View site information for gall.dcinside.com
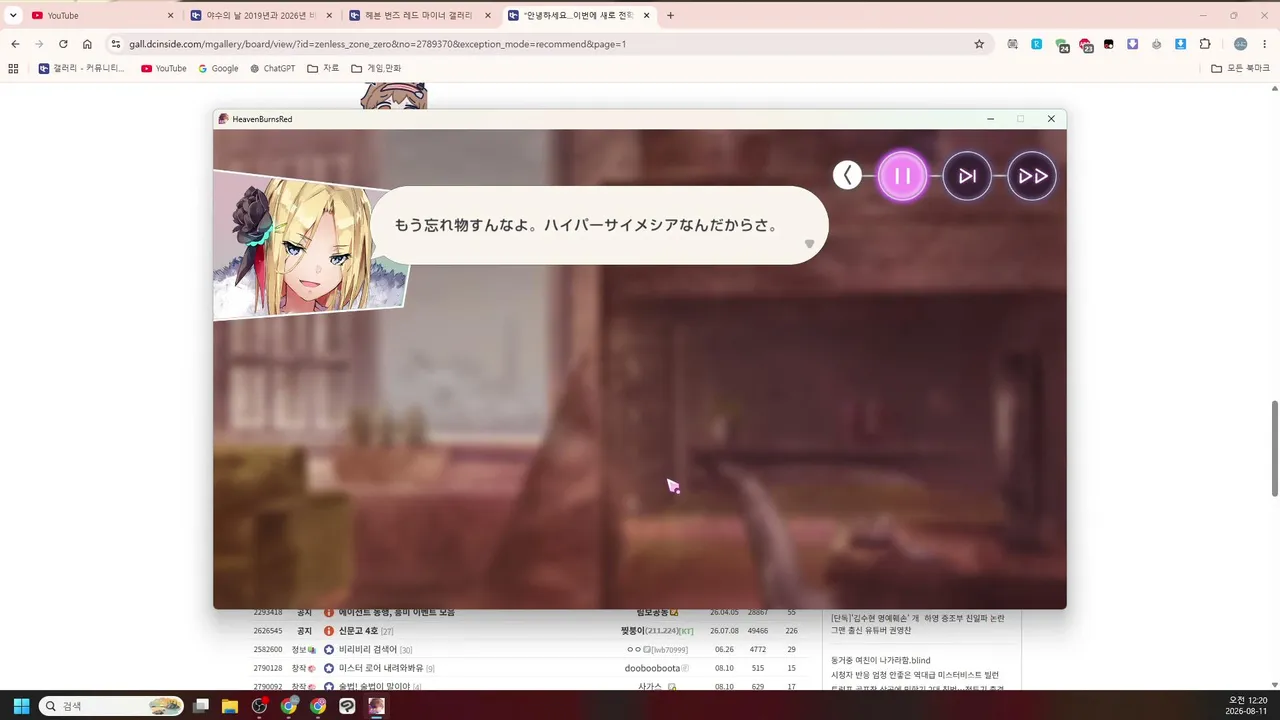Screen dimensions: 1280x720 [x=116, y=44]
